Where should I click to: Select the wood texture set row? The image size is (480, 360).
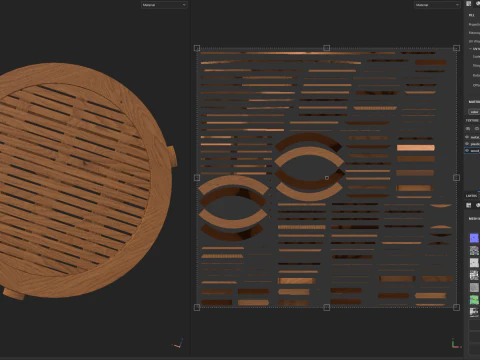tap(472, 151)
